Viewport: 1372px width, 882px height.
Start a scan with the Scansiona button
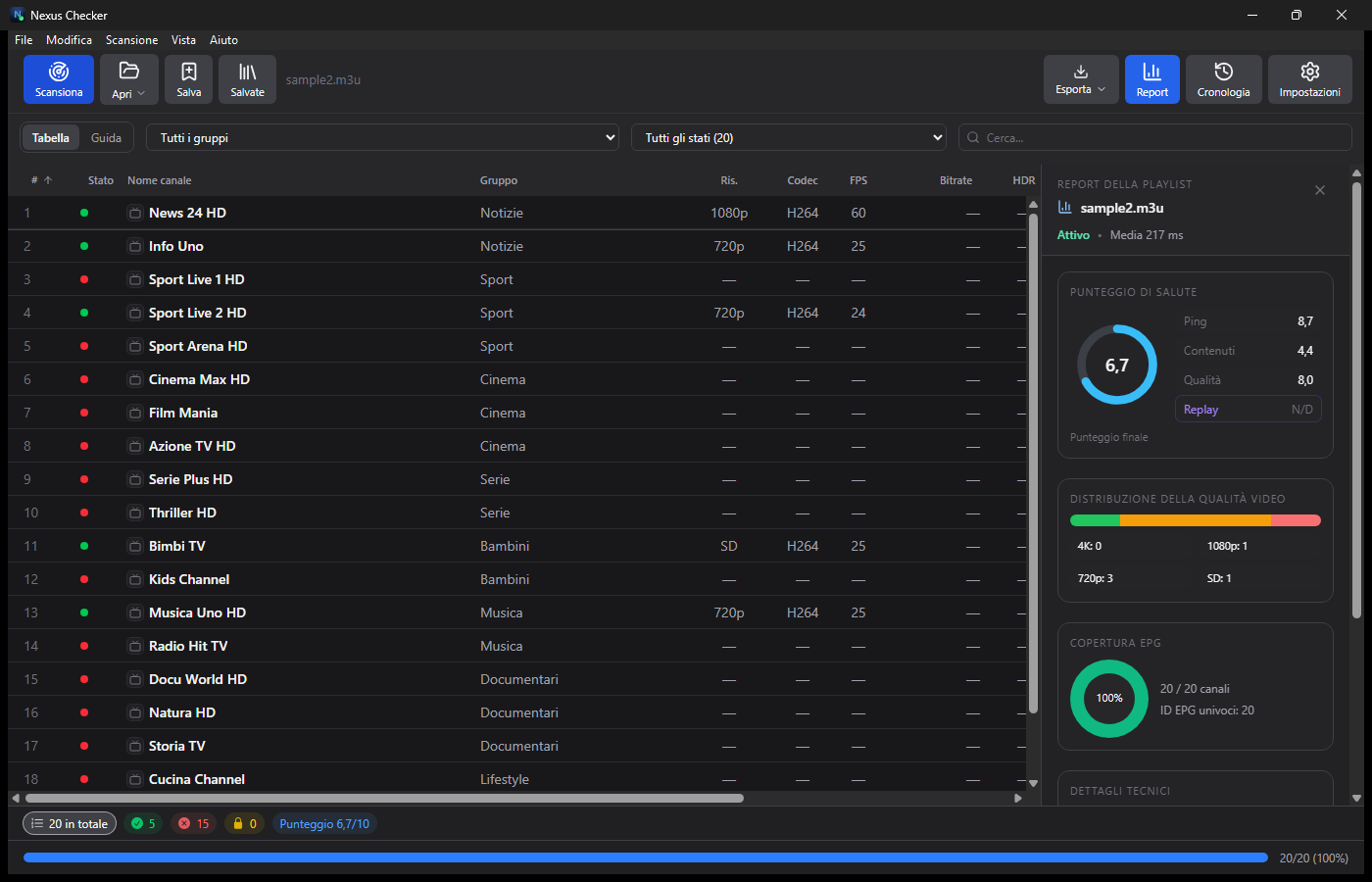59,79
